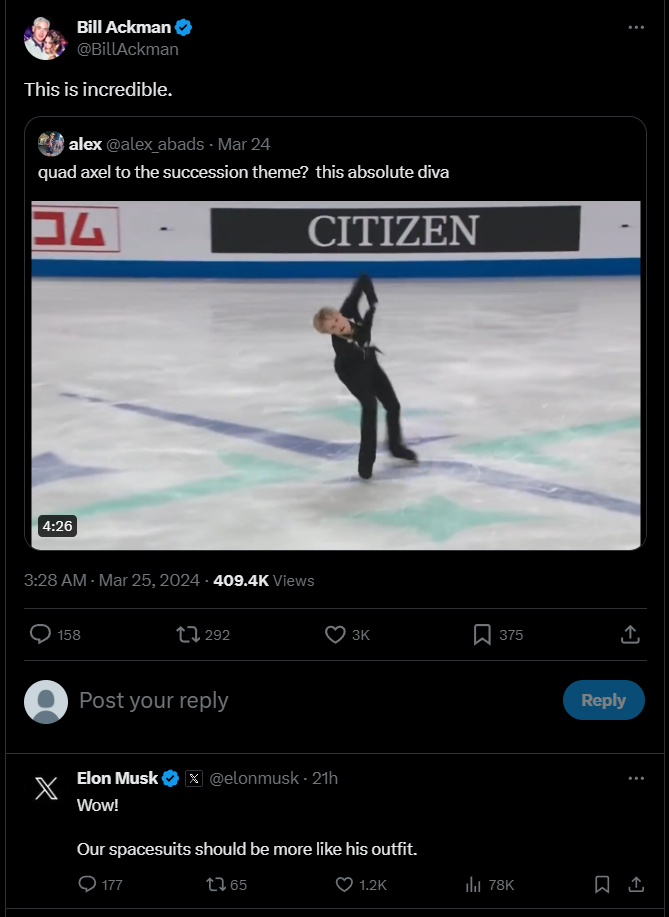Share Bill Ackman's post via share icon
Screen dimensions: 669x917
click(630, 634)
